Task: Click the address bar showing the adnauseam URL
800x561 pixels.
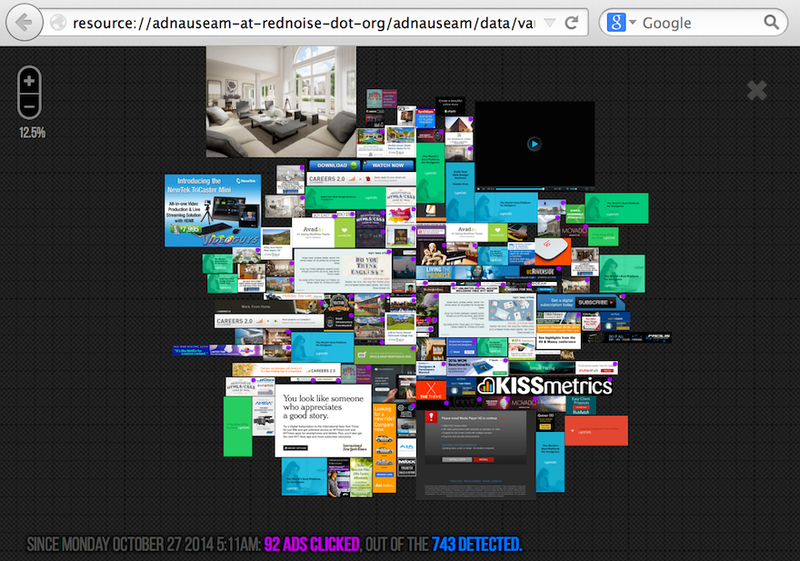Action: (303, 23)
